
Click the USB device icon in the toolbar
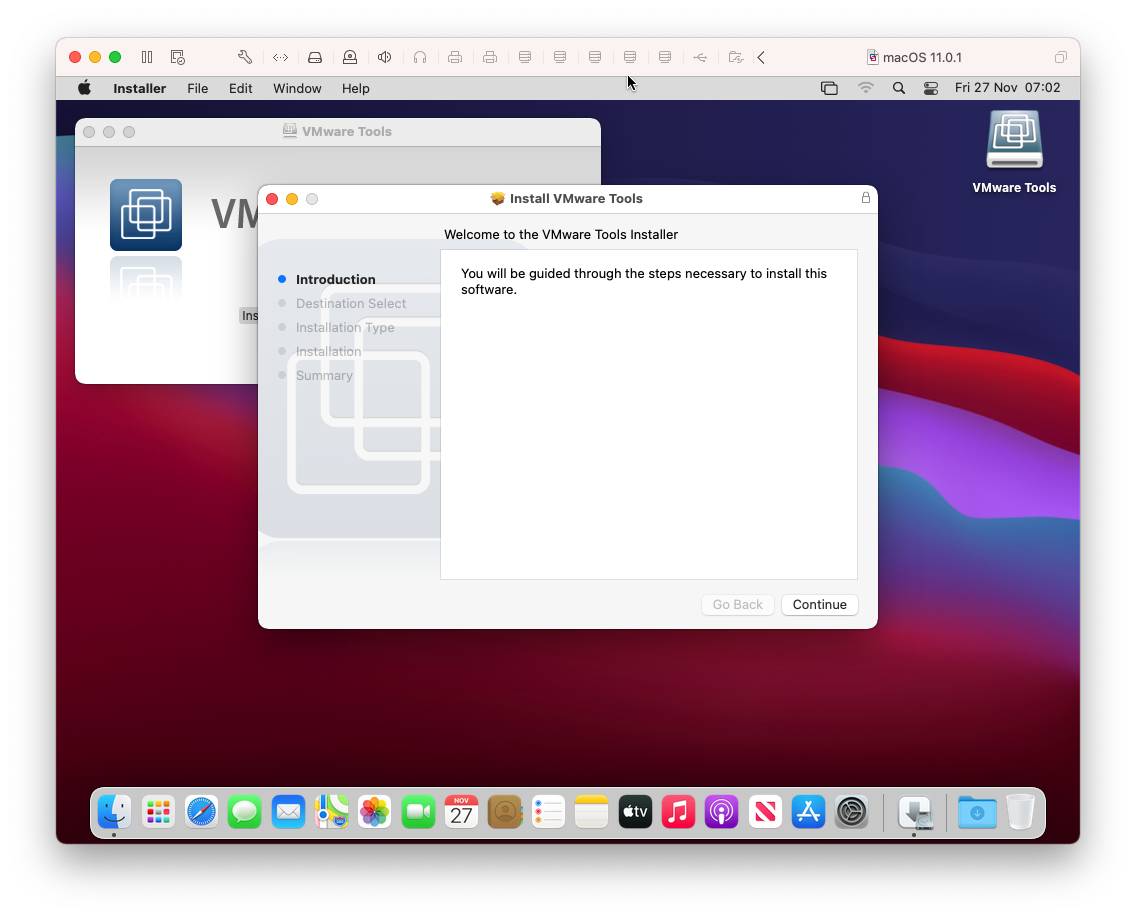pyautogui.click(x=700, y=57)
